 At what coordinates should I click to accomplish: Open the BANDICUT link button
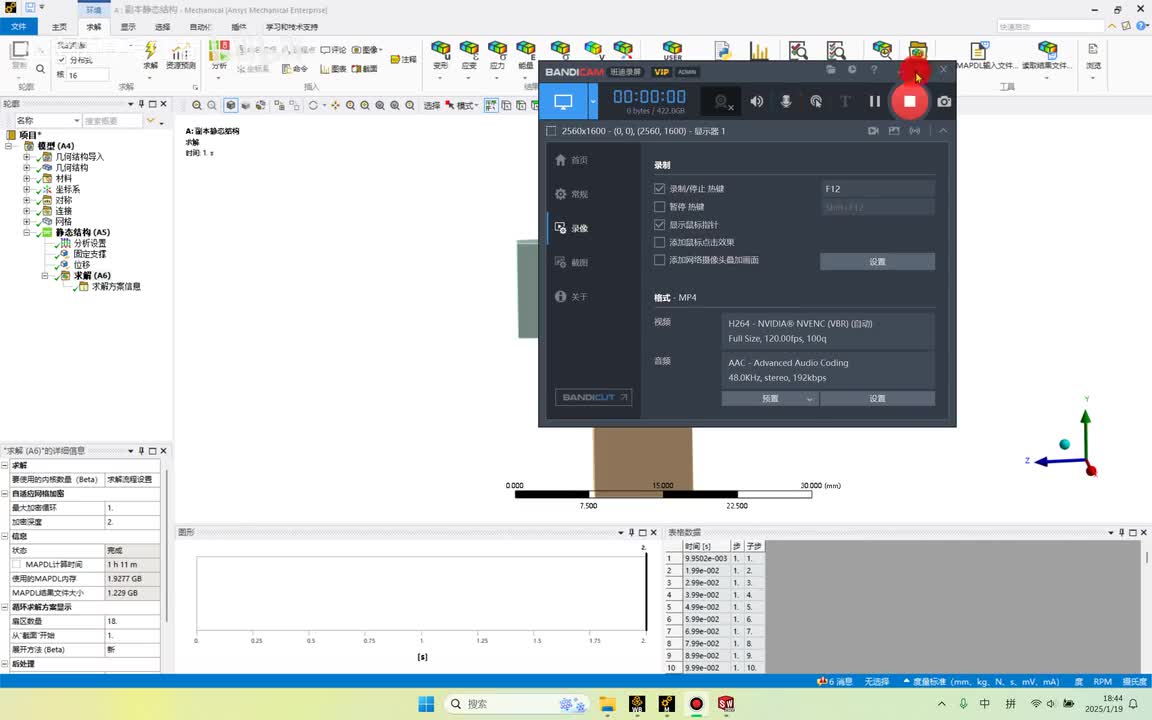tap(594, 397)
